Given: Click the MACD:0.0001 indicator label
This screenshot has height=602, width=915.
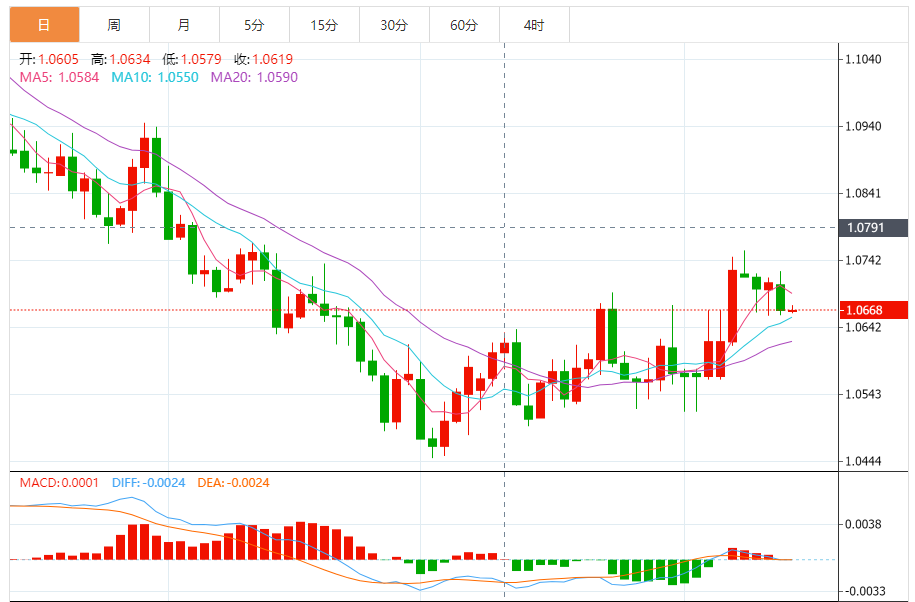Looking at the screenshot, I should (x=60, y=482).
